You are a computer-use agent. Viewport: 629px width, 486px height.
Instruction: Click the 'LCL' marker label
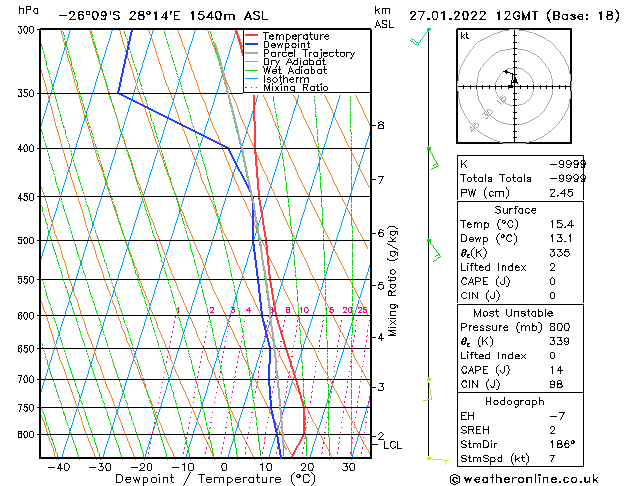pos(392,446)
